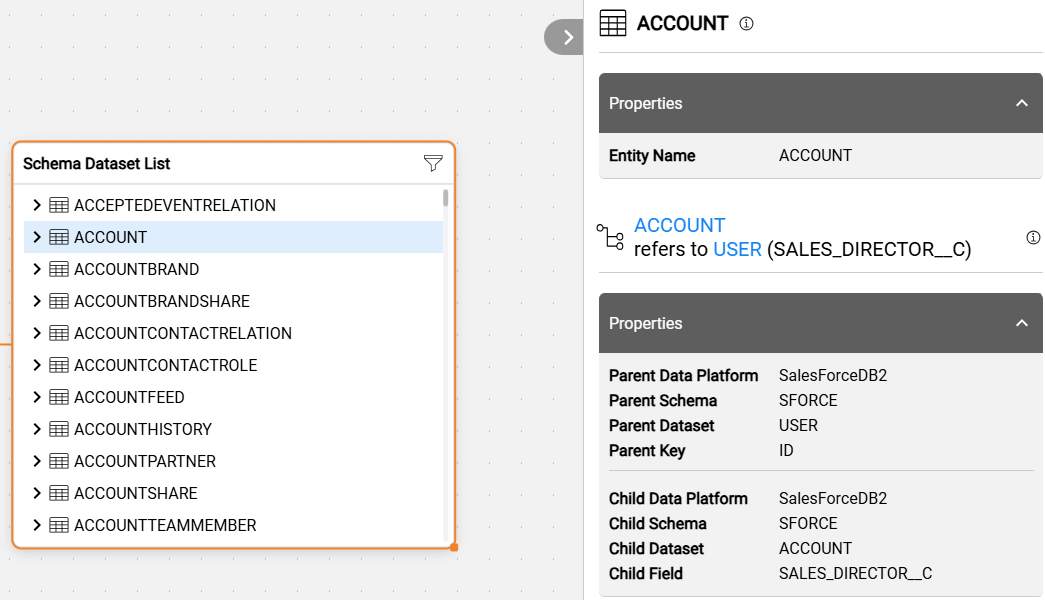Viewport: 1045px width, 600px height.
Task: Click the Child Dataset value ACCOUNT
Action: [815, 549]
